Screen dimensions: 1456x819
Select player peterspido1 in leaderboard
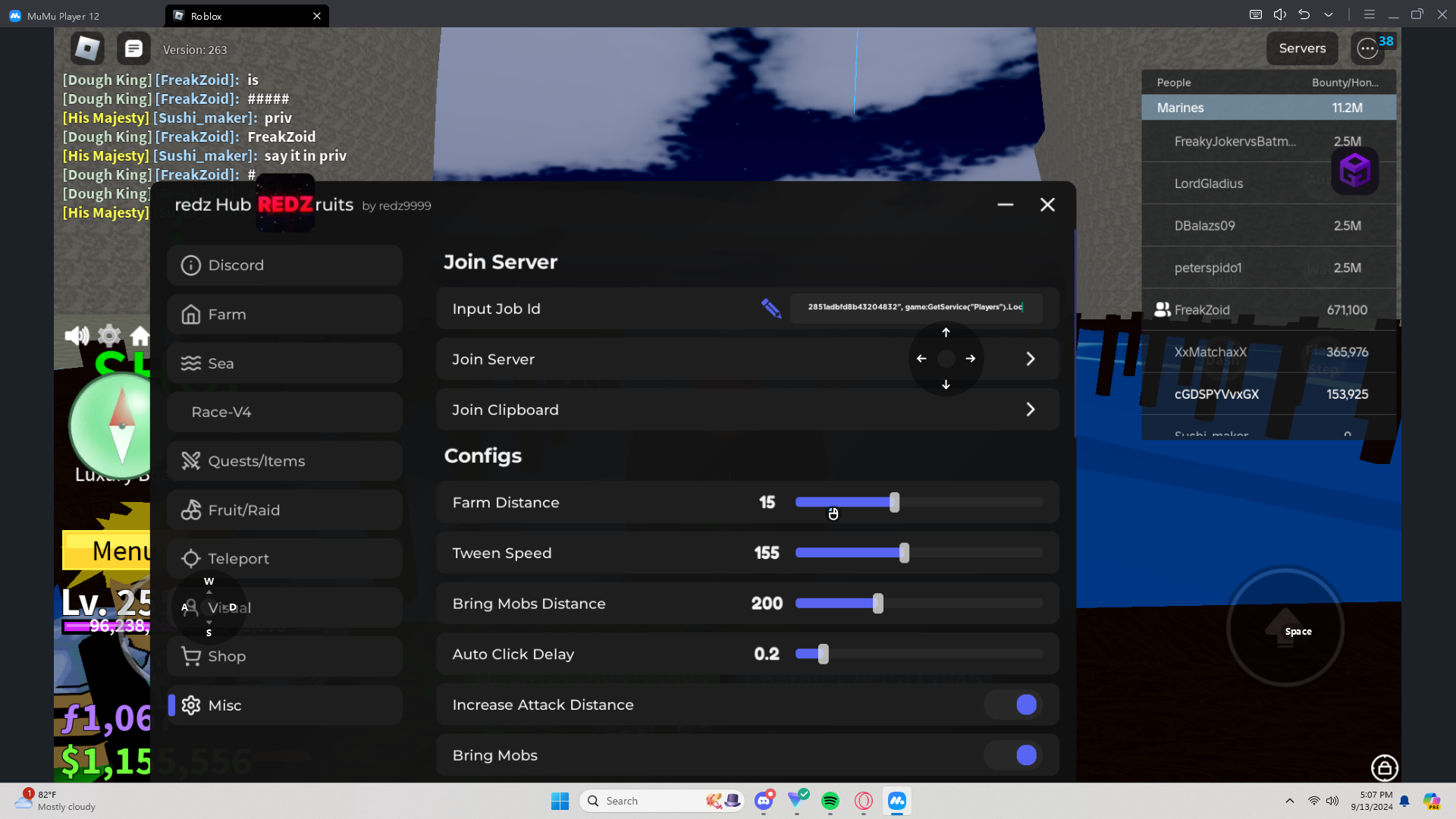pos(1269,268)
